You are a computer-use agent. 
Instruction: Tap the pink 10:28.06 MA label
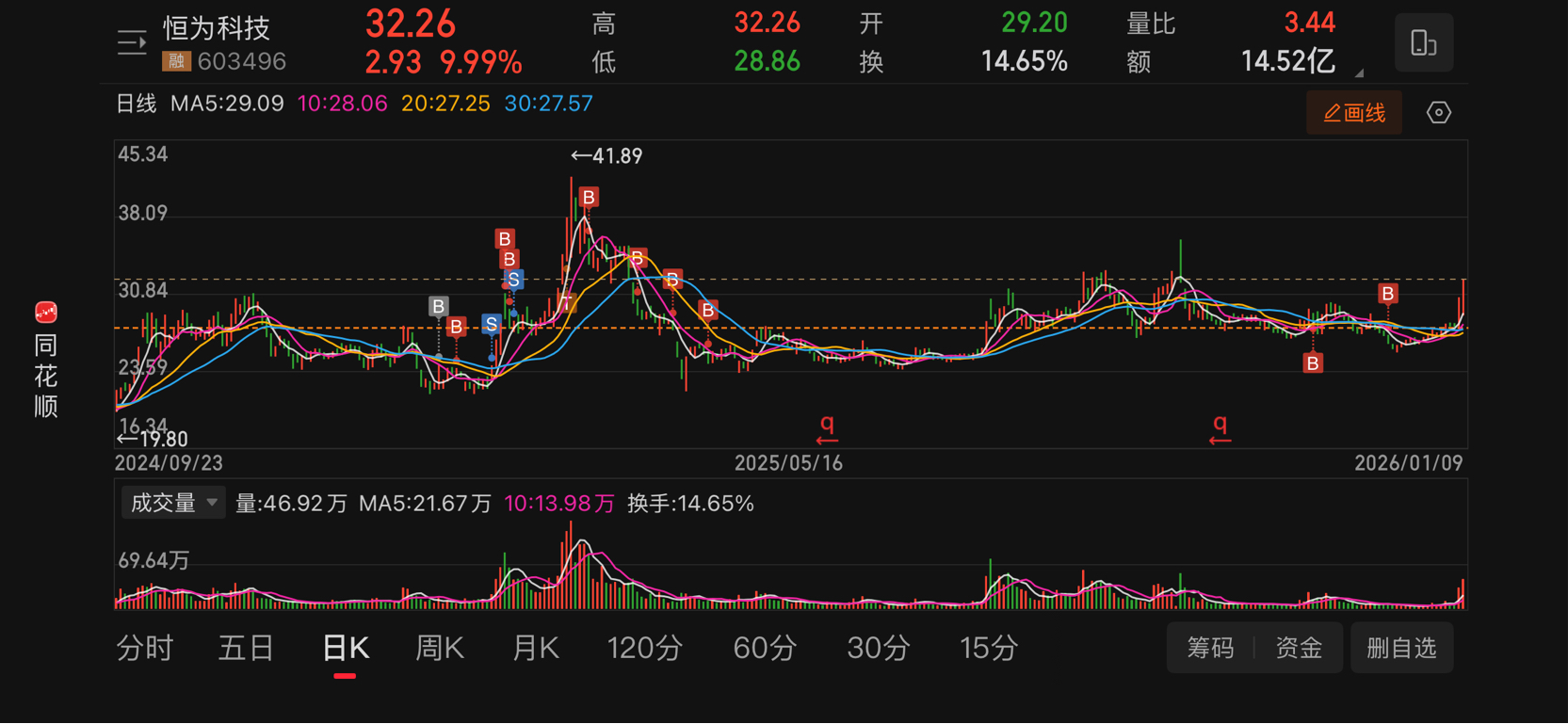343,104
